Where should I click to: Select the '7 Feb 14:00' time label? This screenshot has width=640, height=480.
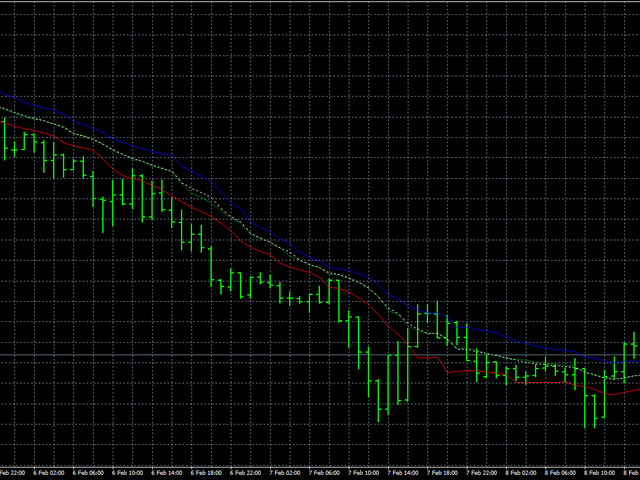[403, 473]
